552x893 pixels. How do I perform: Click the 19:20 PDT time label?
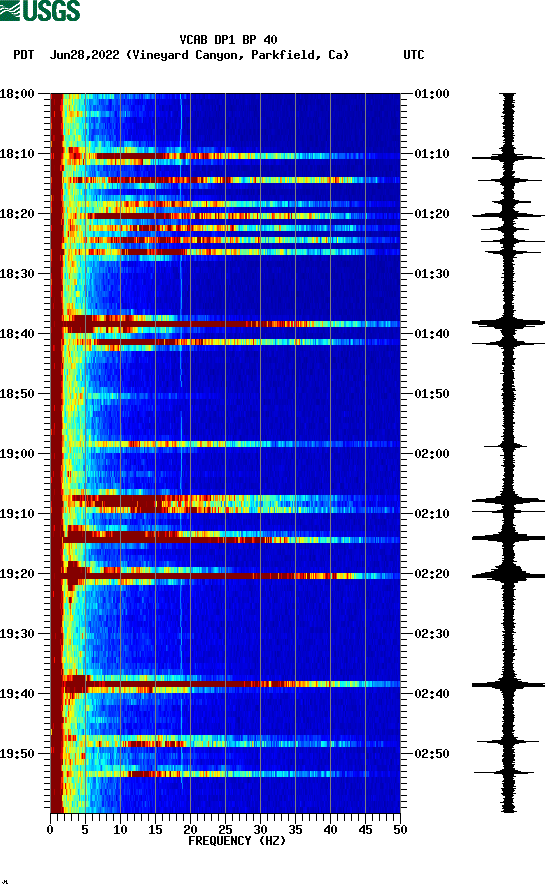click(x=17, y=574)
